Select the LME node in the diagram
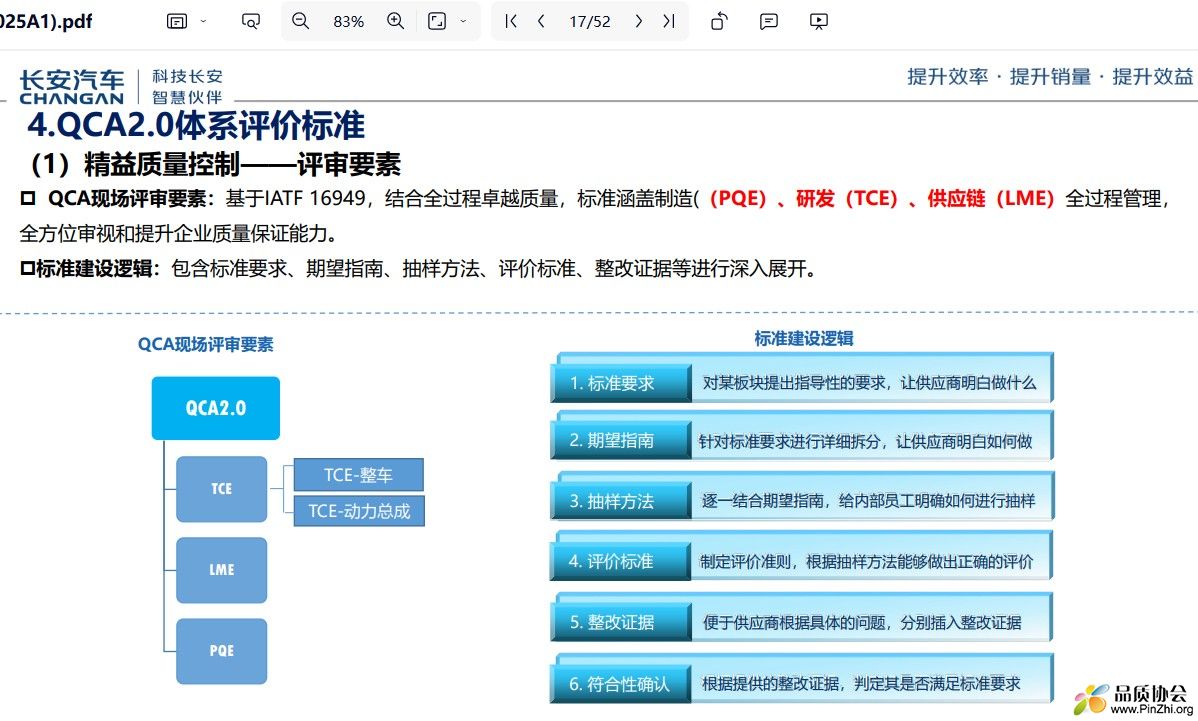Viewport: 1198px width, 721px height. [x=222, y=570]
